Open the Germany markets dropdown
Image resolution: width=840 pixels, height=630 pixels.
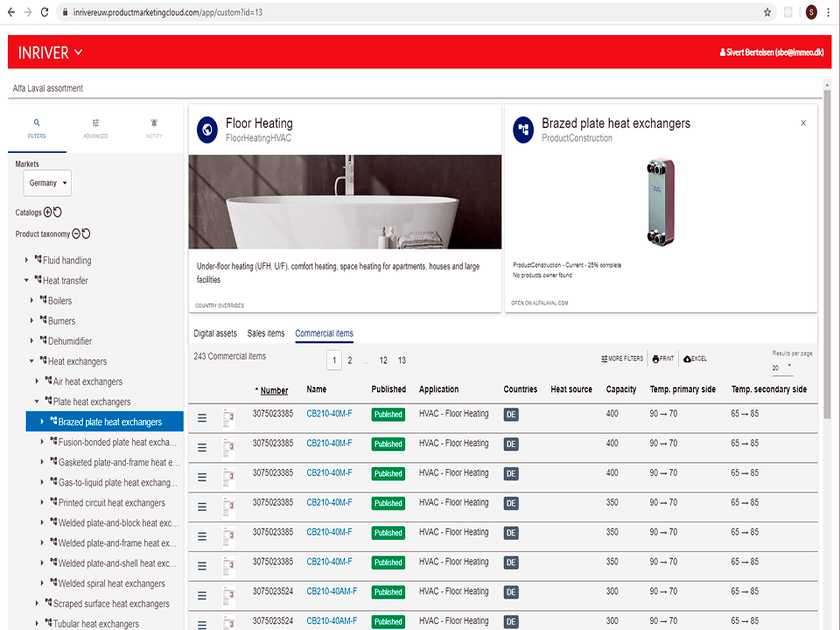pyautogui.click(x=47, y=183)
